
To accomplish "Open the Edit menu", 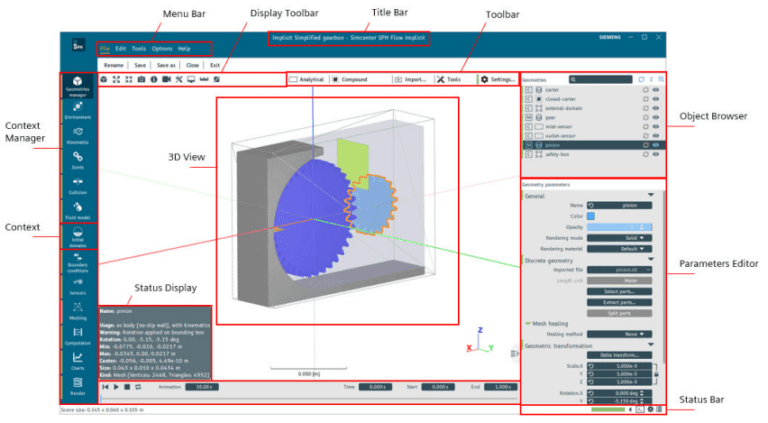I will 121,48.
